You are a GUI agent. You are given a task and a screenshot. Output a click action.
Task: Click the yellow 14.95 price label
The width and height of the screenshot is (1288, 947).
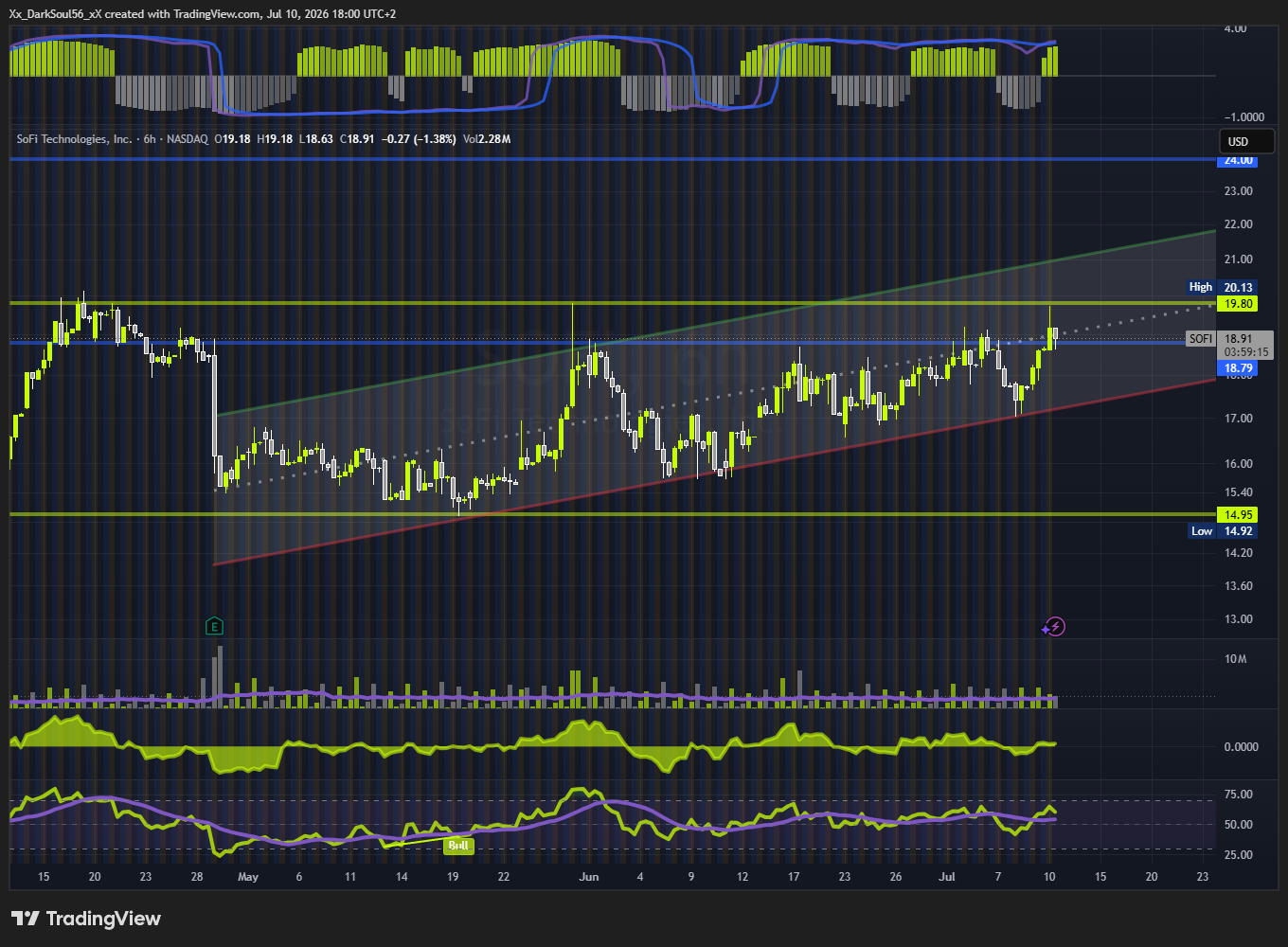click(1239, 515)
